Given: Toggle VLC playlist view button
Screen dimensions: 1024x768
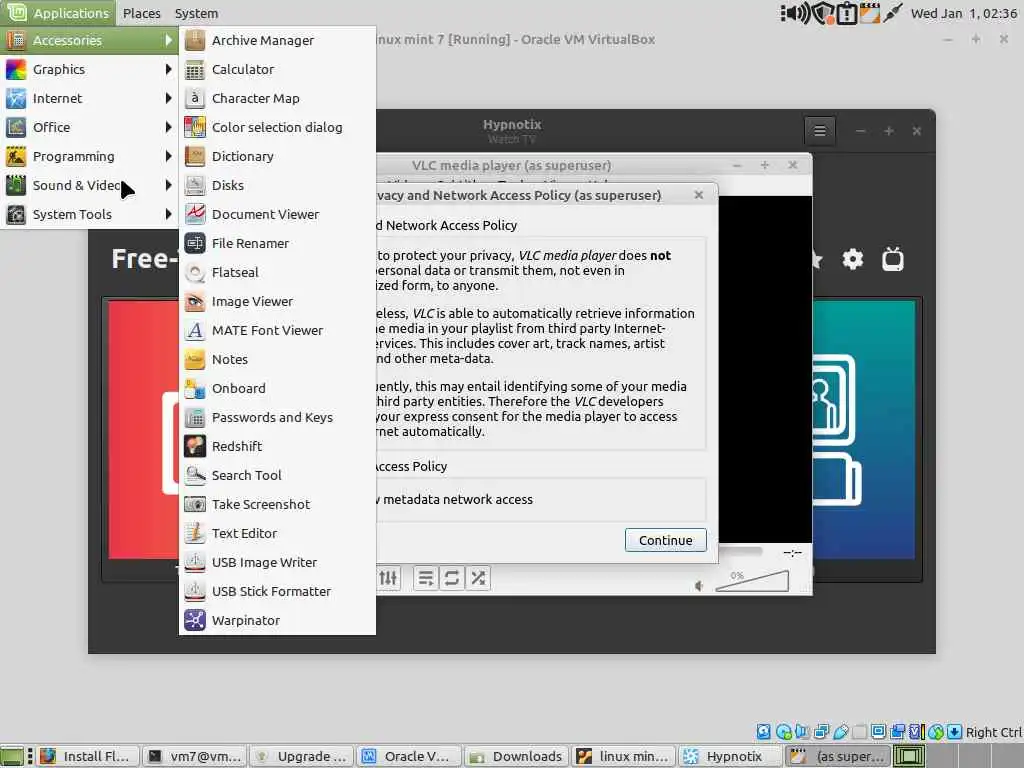Looking at the screenshot, I should (x=426, y=578).
